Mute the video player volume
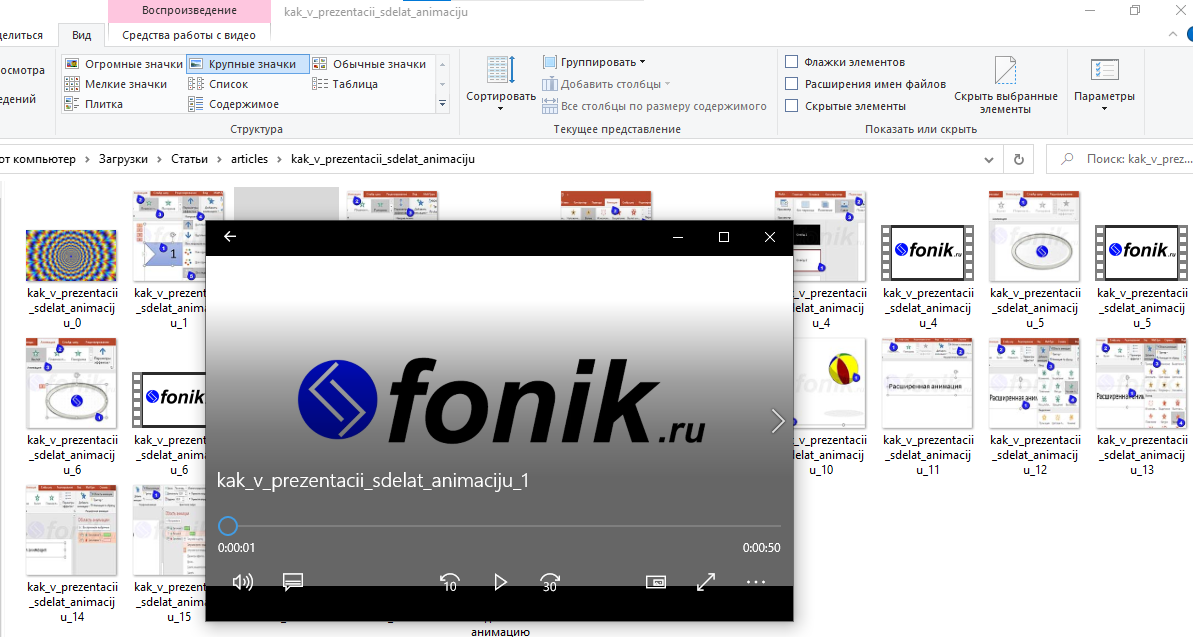The height and width of the screenshot is (637, 1193). [x=243, y=582]
